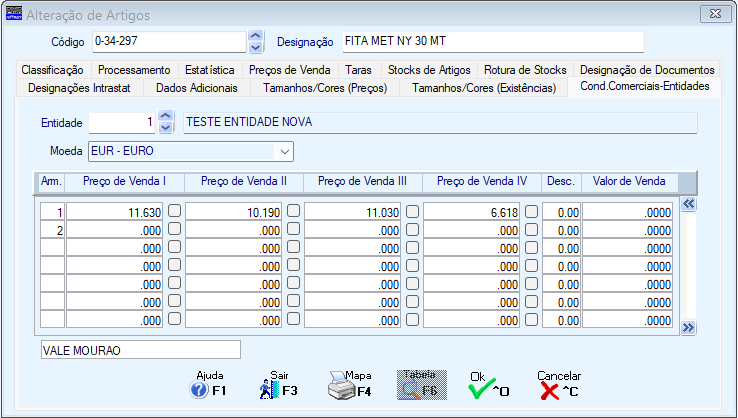Open the Moeda EUR - EURO dropdown
Screen dimensions: 738x418
[x=284, y=152]
